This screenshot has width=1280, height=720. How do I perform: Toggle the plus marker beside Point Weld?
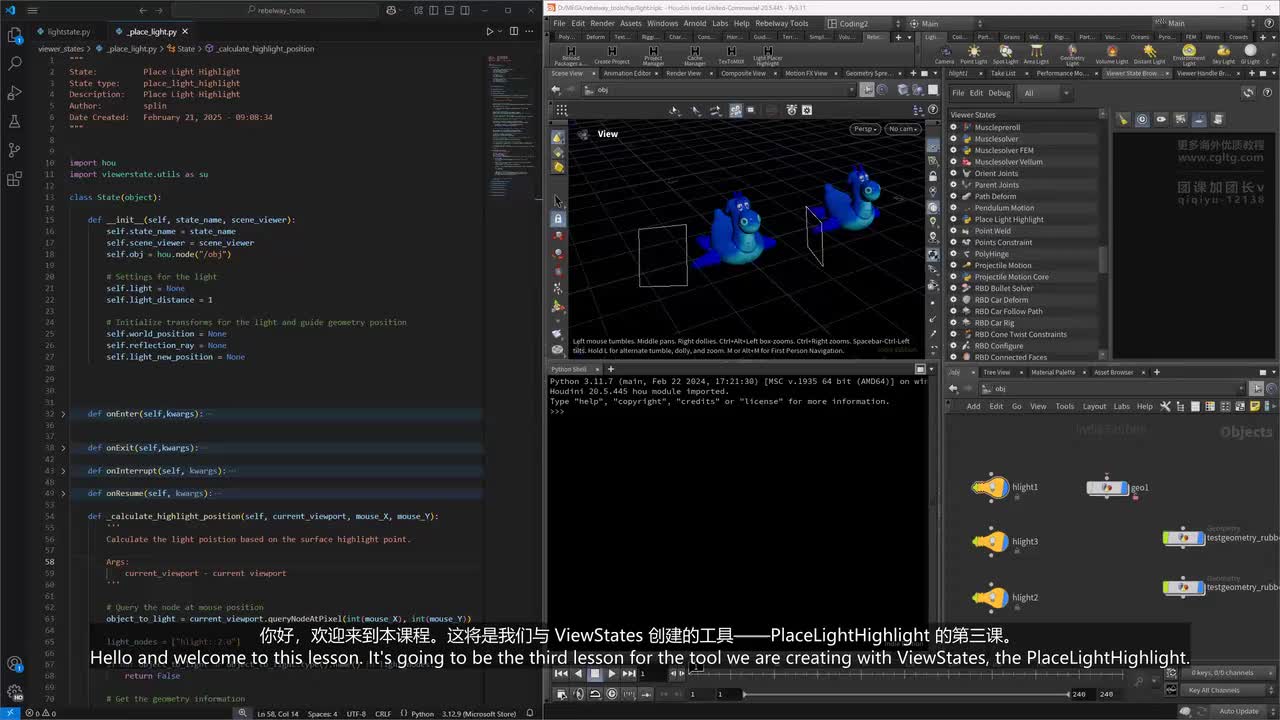click(x=953, y=231)
